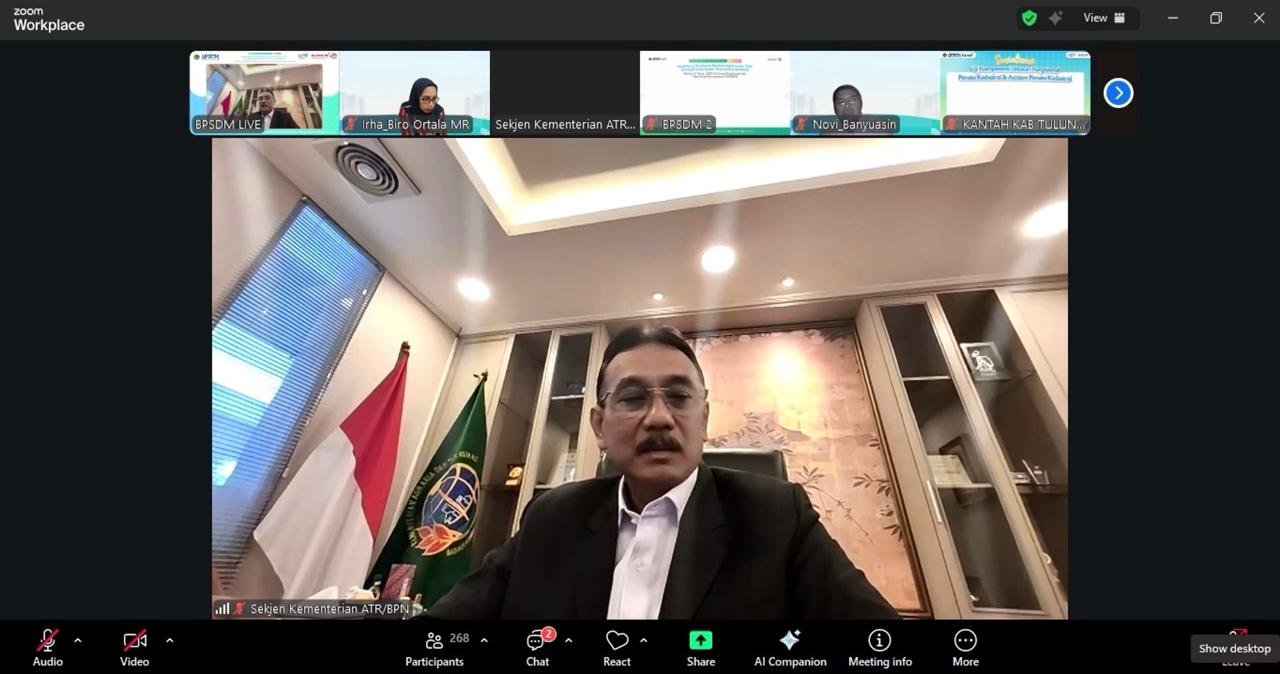This screenshot has height=674, width=1280.
Task: Open the Participants panel
Action: (434, 647)
